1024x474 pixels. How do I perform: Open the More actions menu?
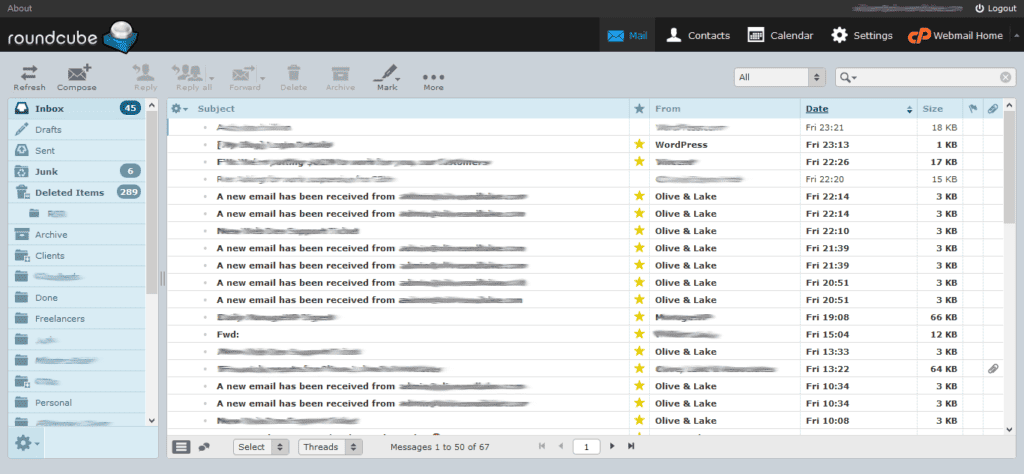(x=433, y=78)
